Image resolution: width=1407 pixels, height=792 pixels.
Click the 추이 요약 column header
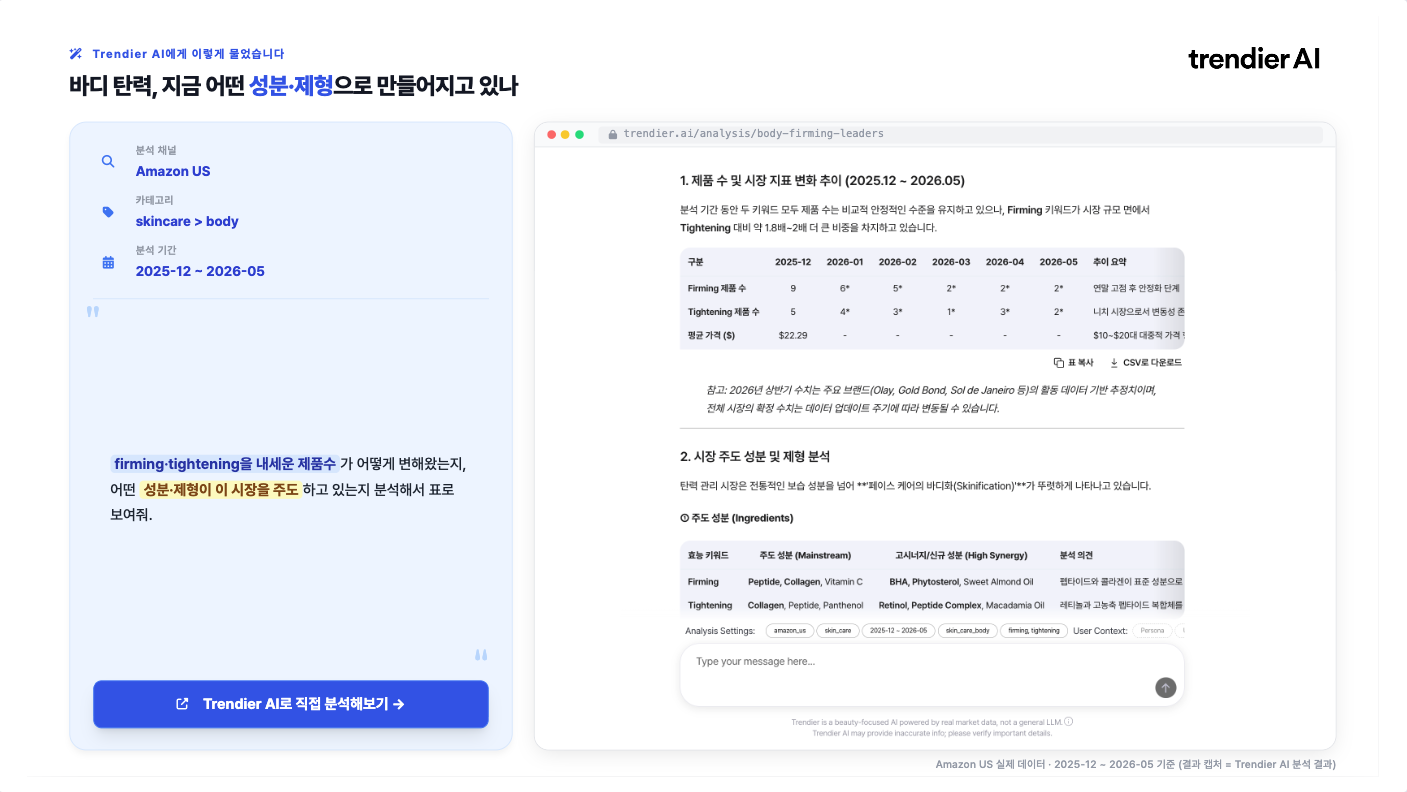point(1110,262)
